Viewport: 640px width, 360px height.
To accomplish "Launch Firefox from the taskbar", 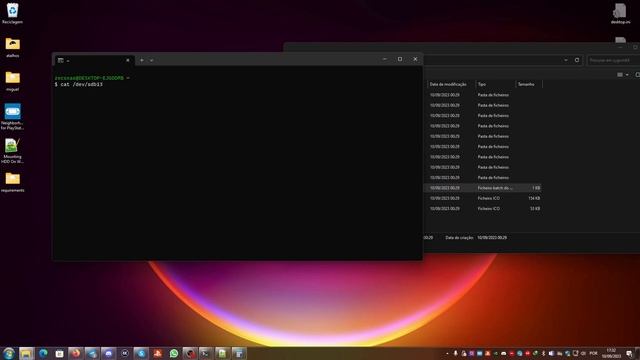I will (x=76, y=353).
